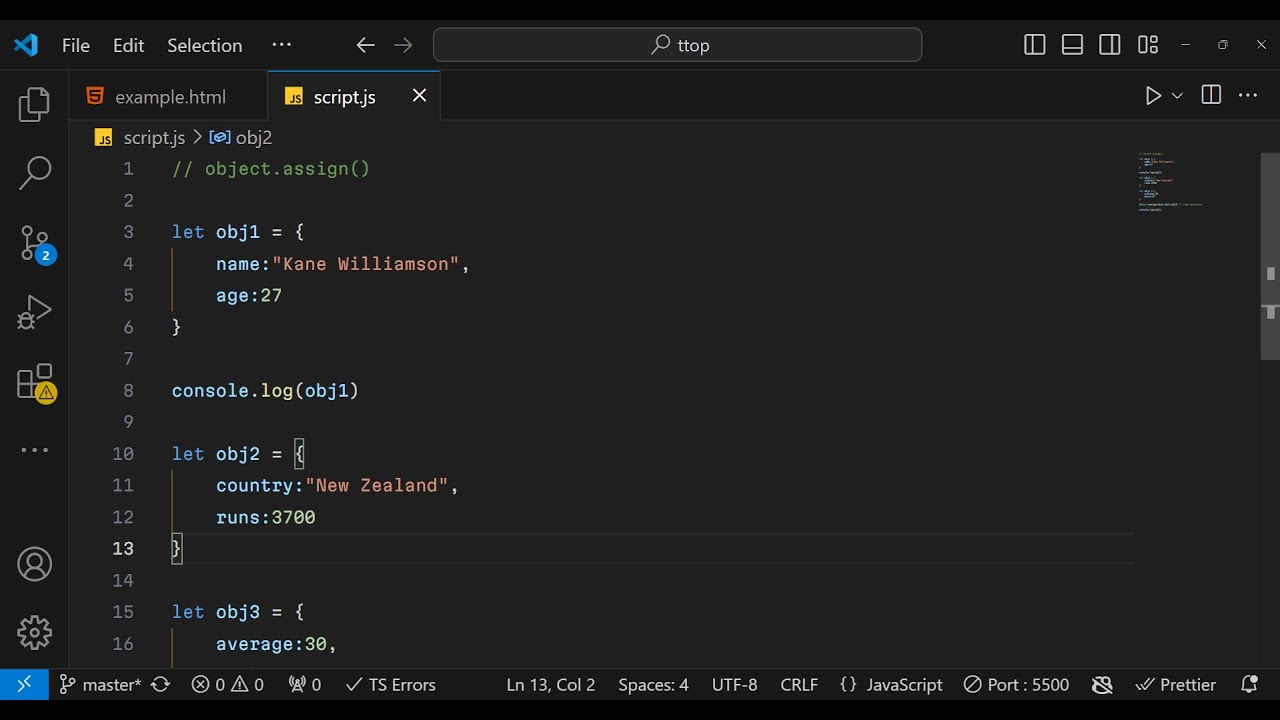This screenshot has height=720, width=1280.
Task: Open the Selection menu
Action: 204,45
